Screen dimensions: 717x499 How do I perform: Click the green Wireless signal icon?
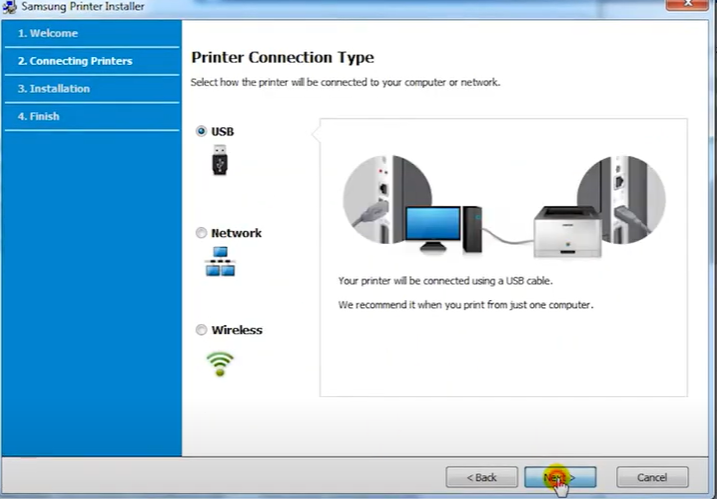point(220,364)
